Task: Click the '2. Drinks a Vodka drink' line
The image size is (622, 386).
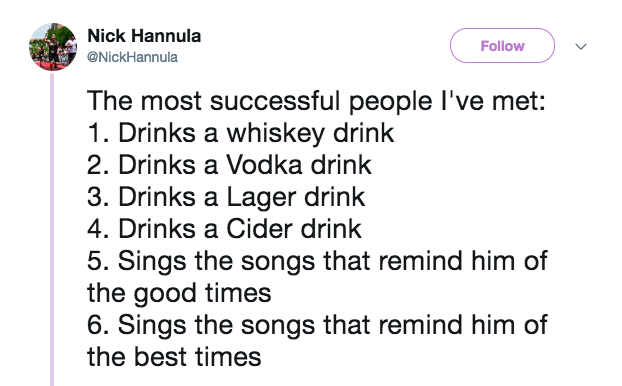Action: click(x=229, y=165)
